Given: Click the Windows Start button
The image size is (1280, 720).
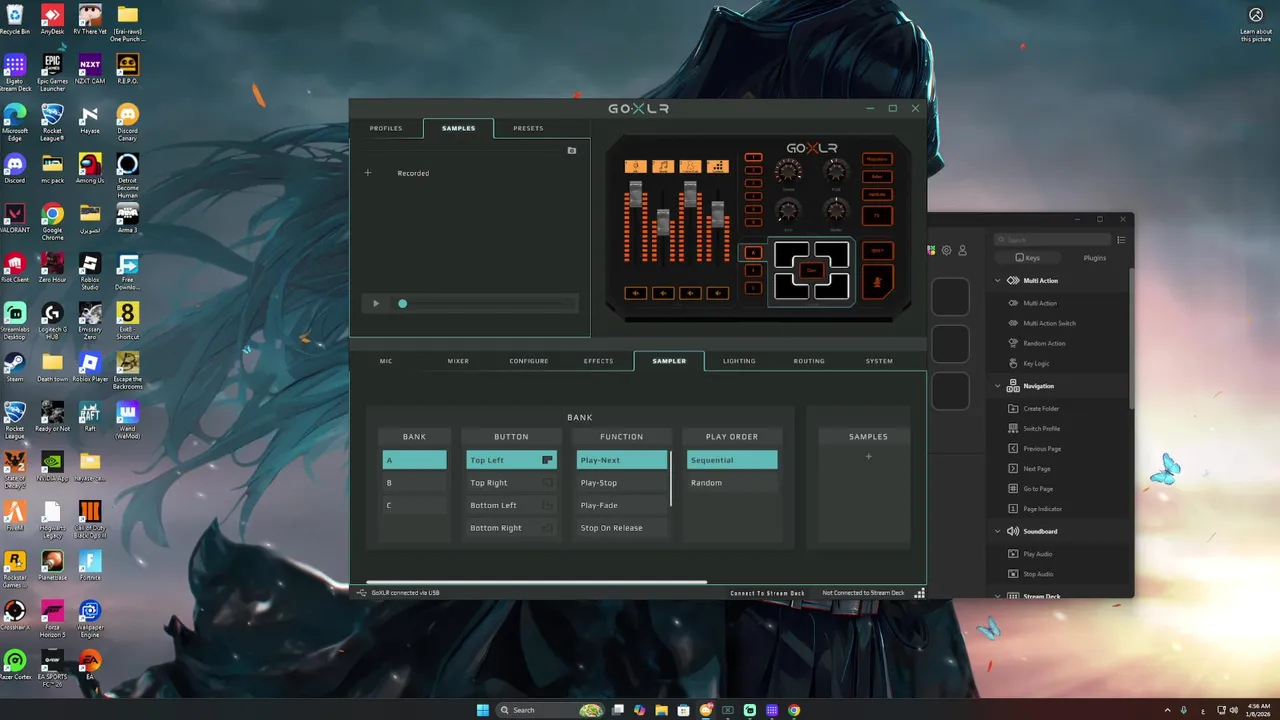Looking at the screenshot, I should [x=483, y=710].
